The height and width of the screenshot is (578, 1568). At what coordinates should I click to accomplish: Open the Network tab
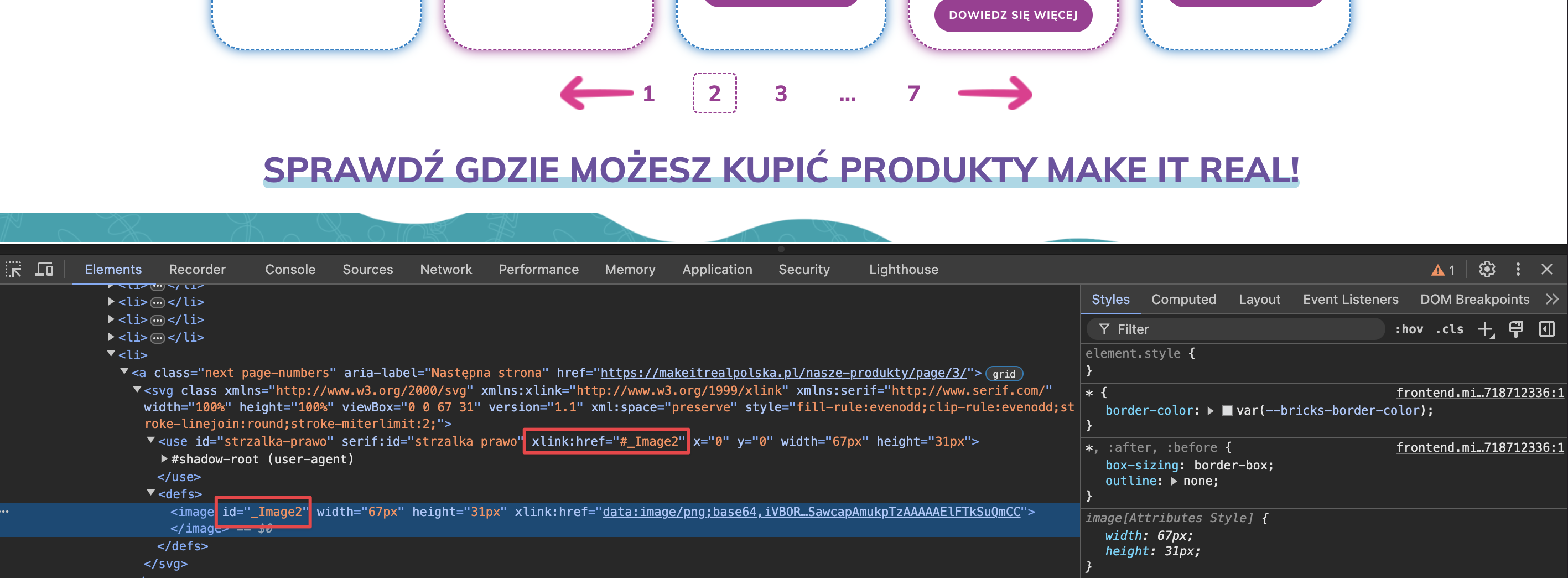[x=446, y=269]
